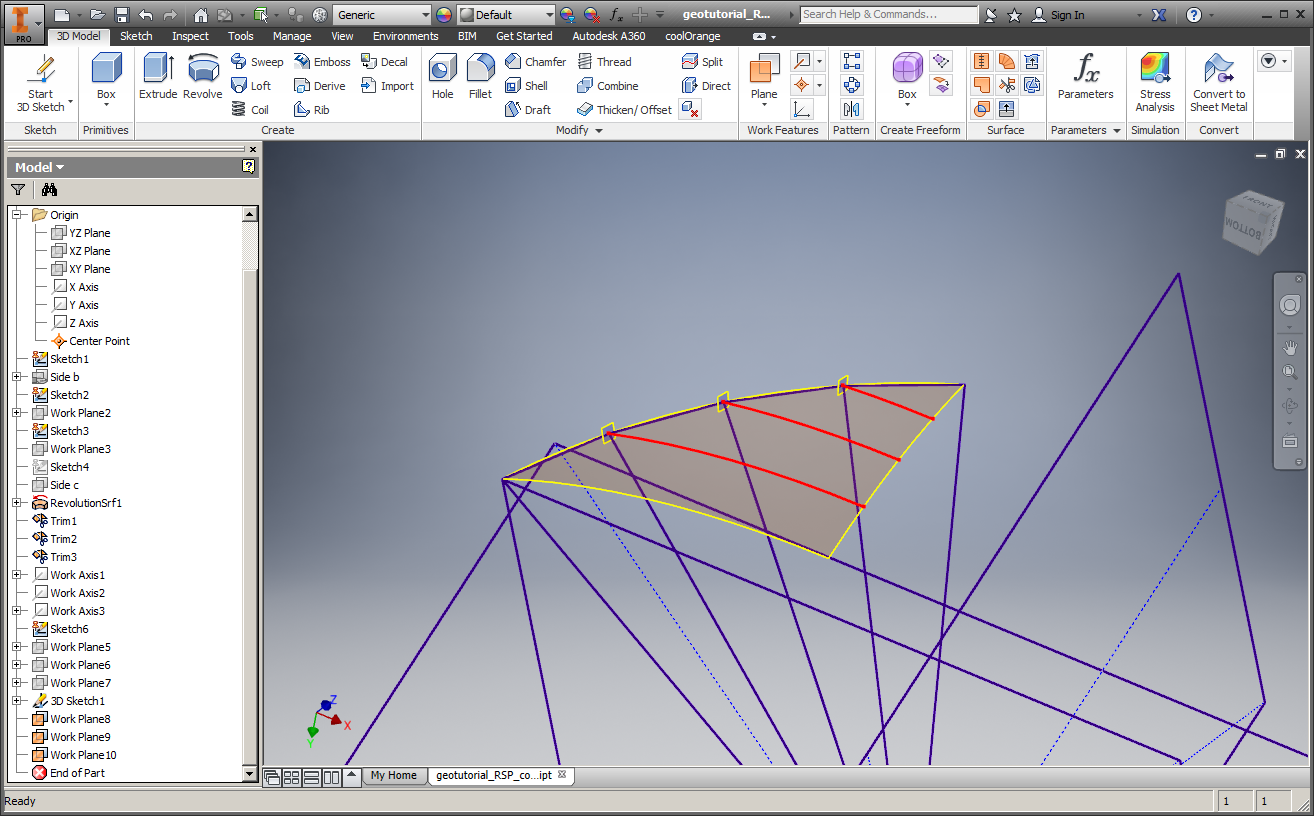Image resolution: width=1314 pixels, height=816 pixels.
Task: Open the Parameters dialog
Action: (x=1086, y=77)
